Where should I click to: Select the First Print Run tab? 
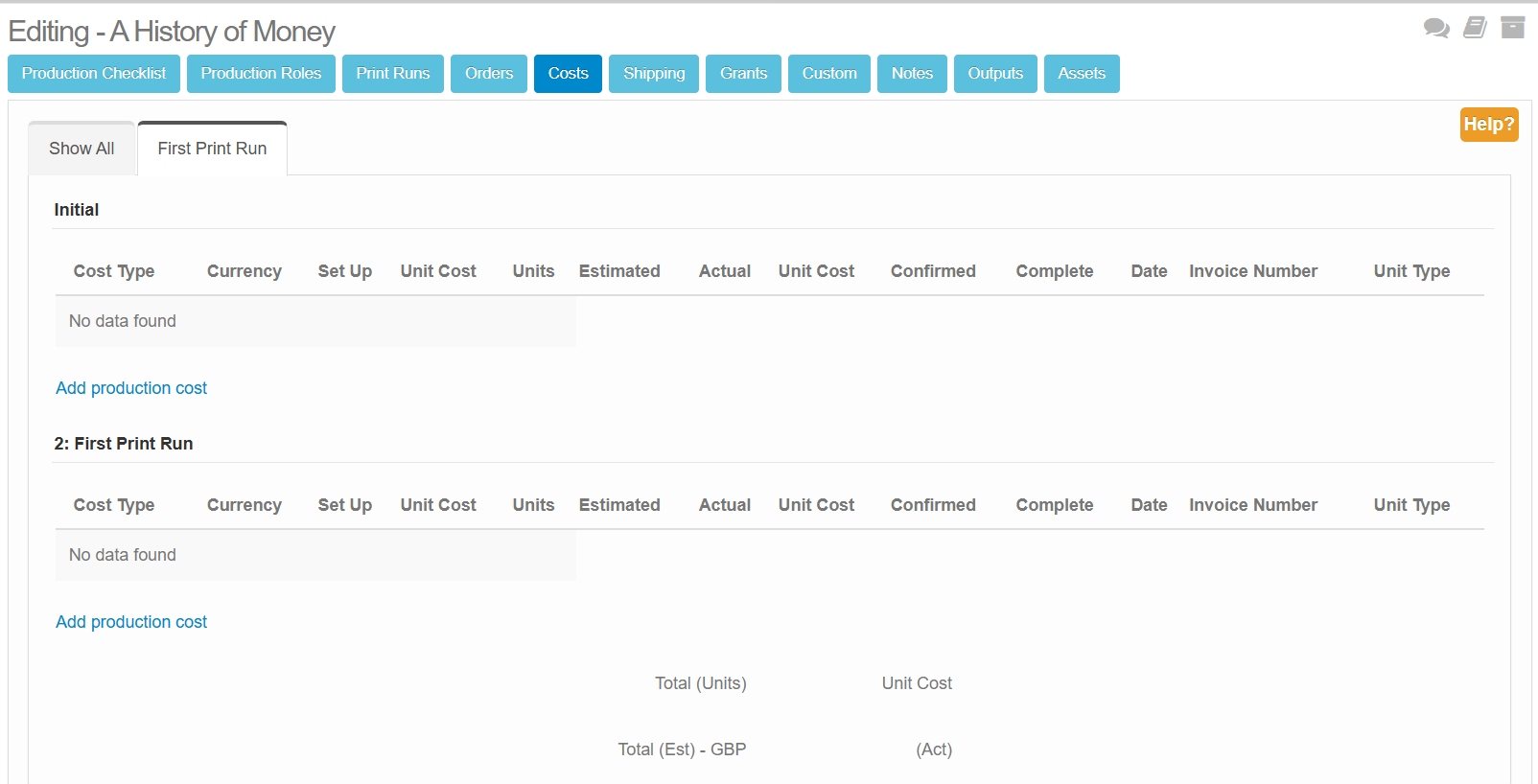point(212,149)
